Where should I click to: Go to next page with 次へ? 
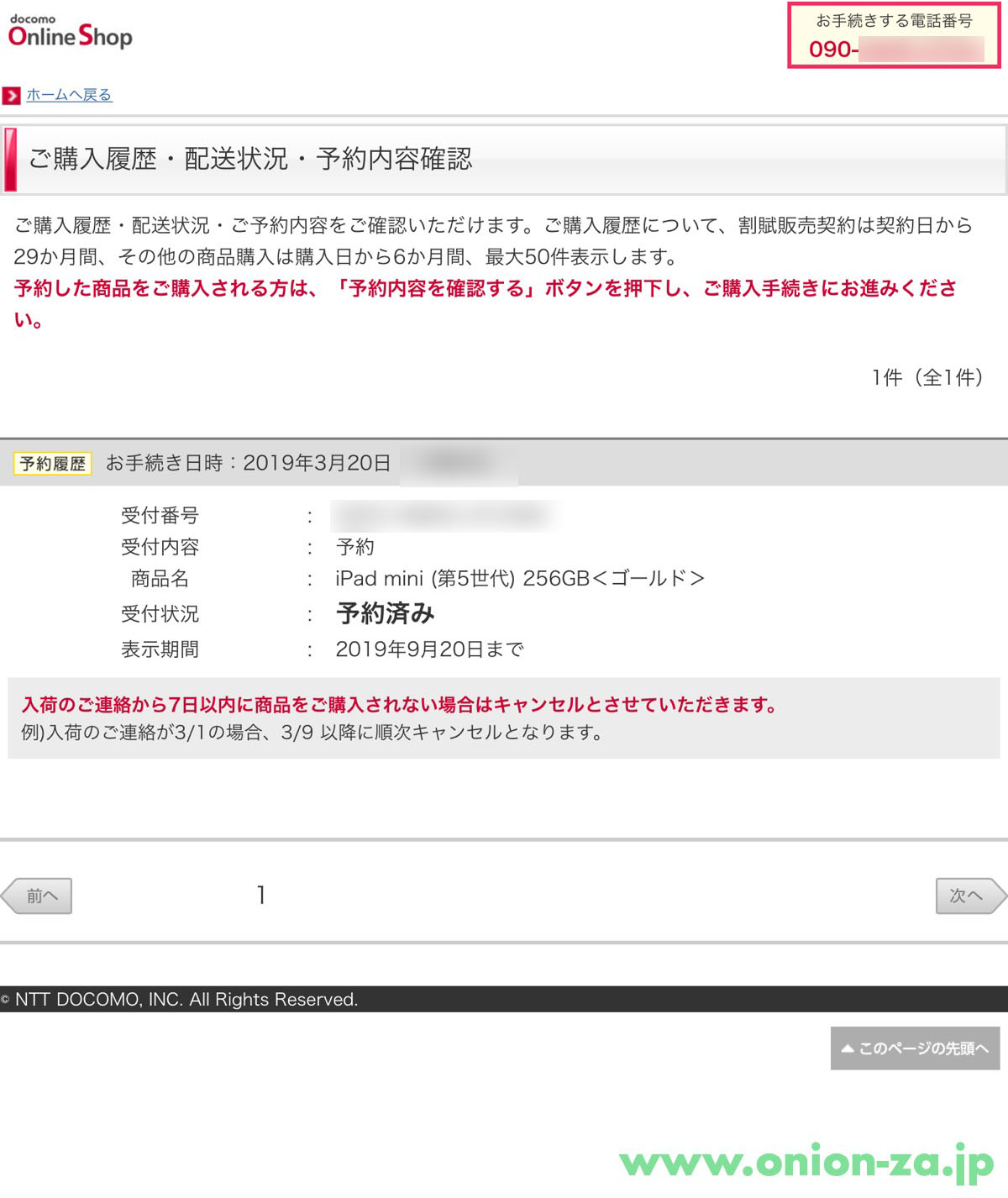971,896
